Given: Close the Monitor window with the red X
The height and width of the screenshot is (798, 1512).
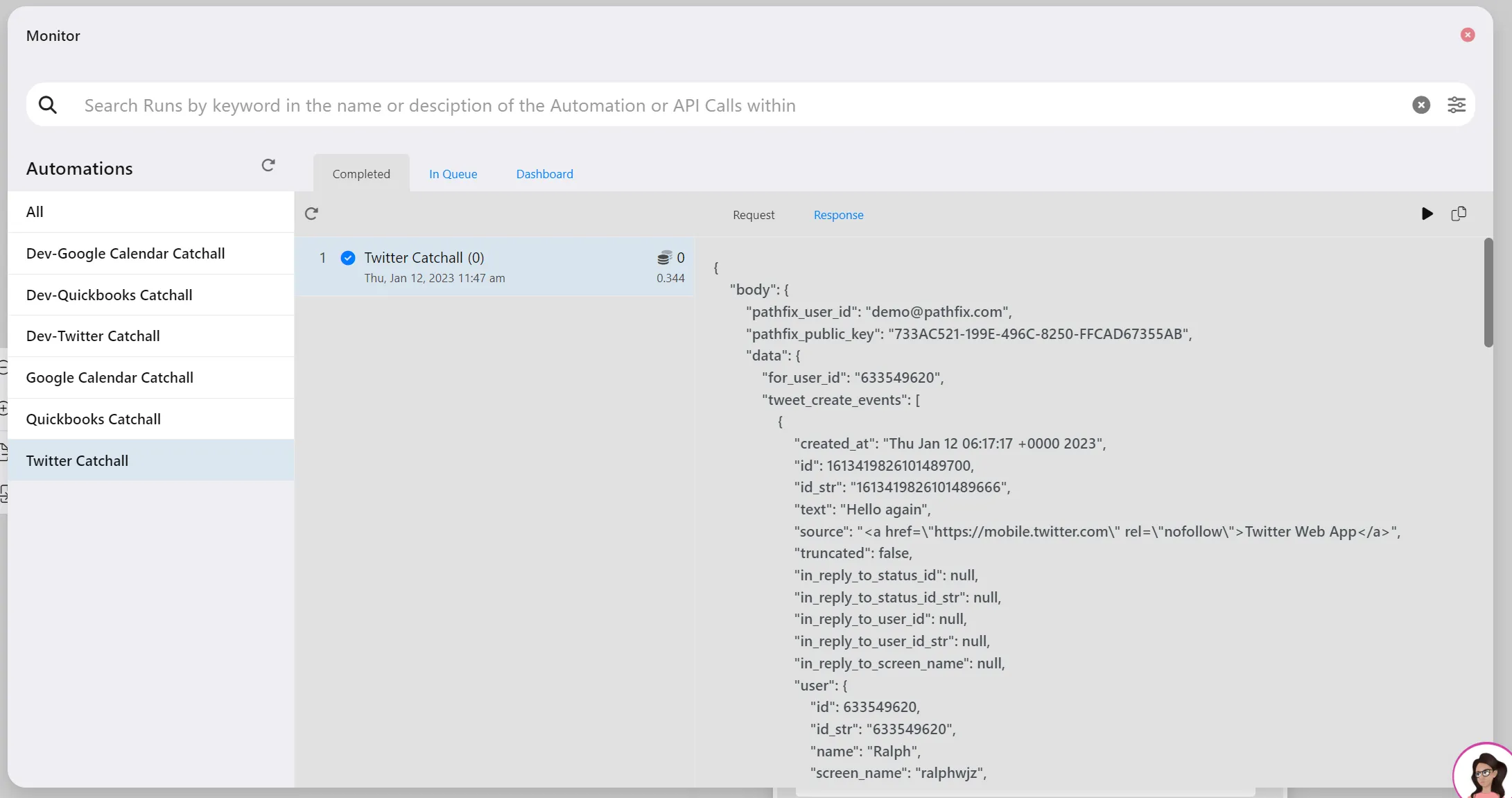Looking at the screenshot, I should pyautogui.click(x=1467, y=35).
